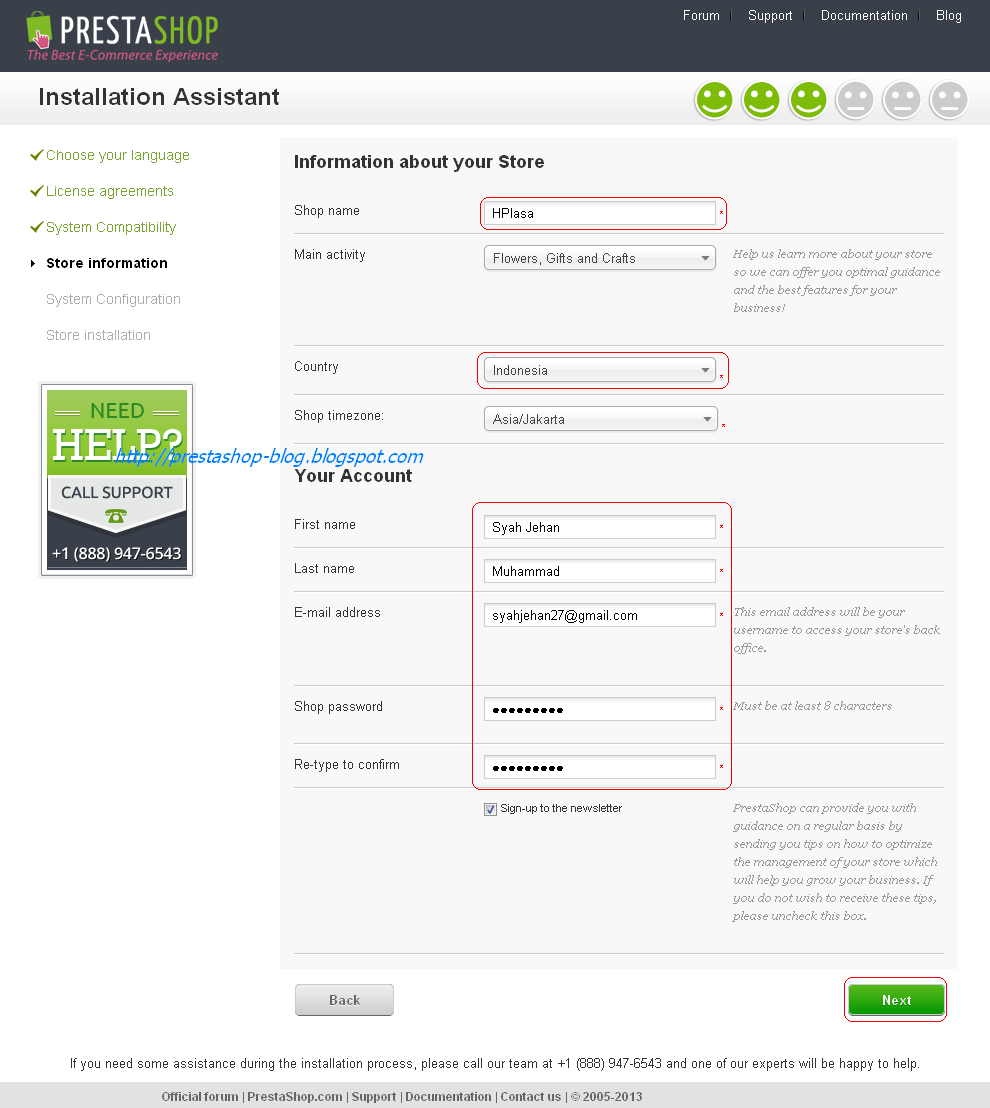Viewport: 990px width, 1108px height.
Task: Open the Support link in header
Action: coord(770,16)
